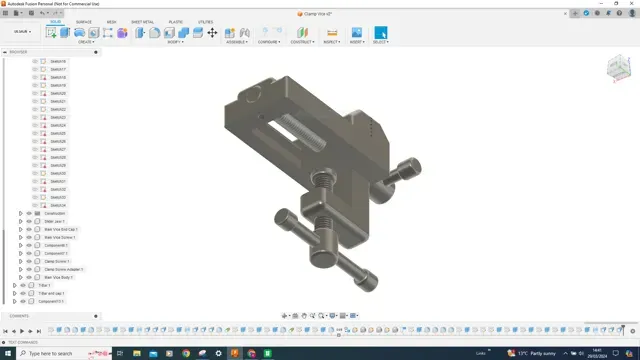Open the INSPECT menu label
Image resolution: width=640 pixels, height=360 pixels.
(332, 42)
